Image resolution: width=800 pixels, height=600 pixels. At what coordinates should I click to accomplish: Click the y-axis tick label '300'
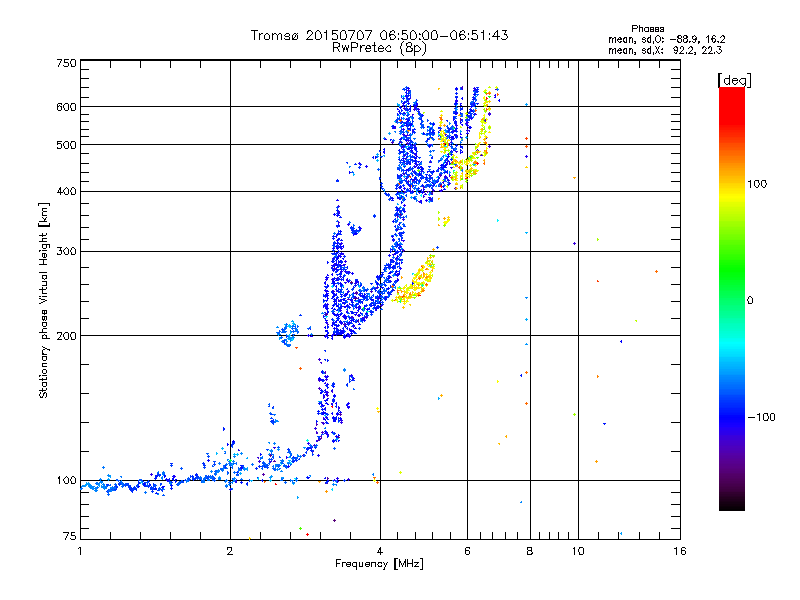pos(66,252)
